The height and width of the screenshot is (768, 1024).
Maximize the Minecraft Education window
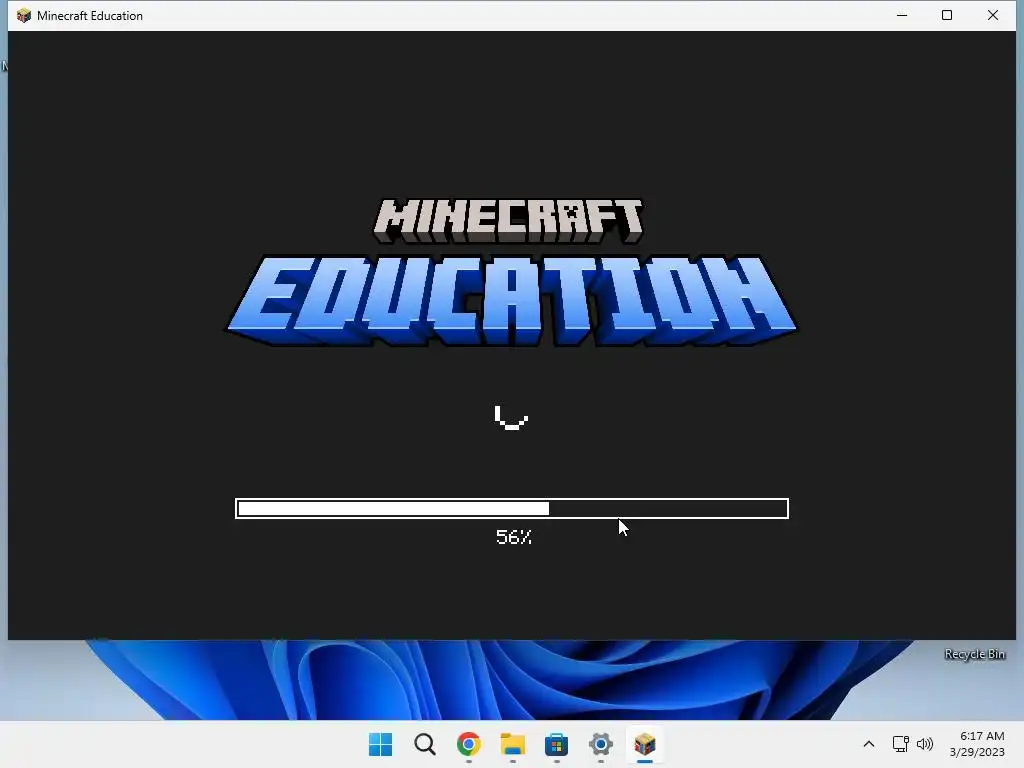[x=947, y=15]
